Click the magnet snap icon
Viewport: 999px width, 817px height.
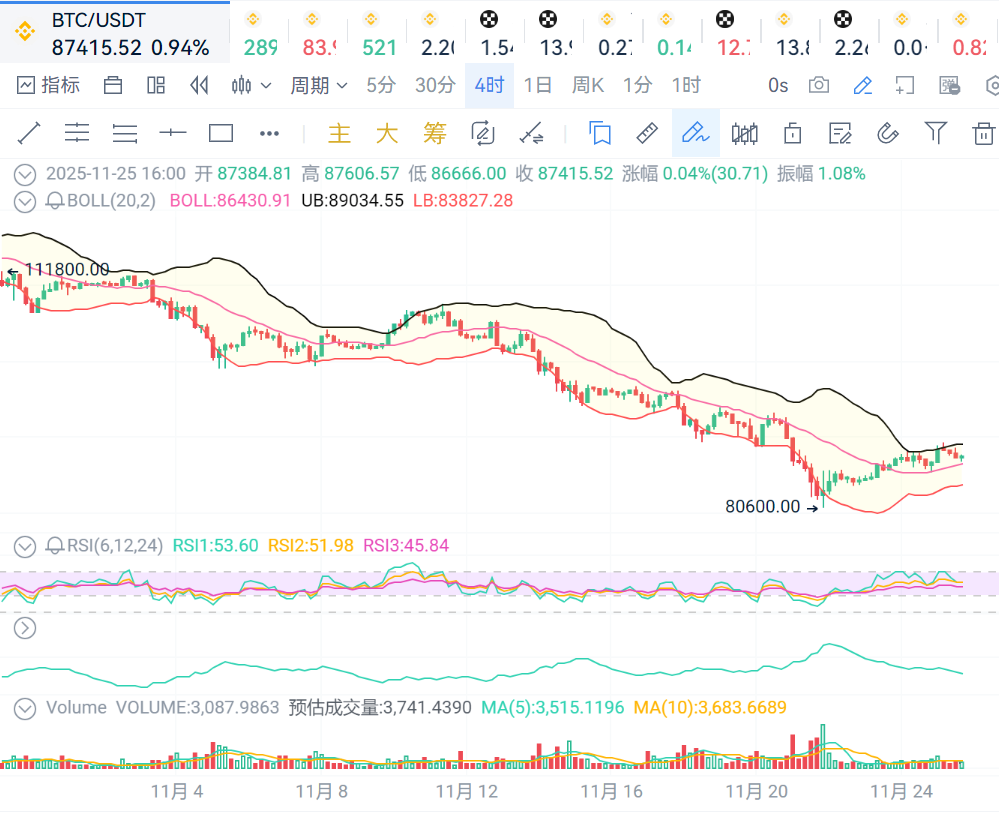click(887, 133)
